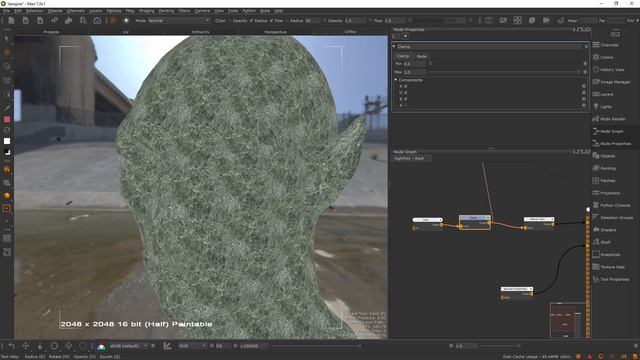Click the black background color swatch

coord(7,152)
